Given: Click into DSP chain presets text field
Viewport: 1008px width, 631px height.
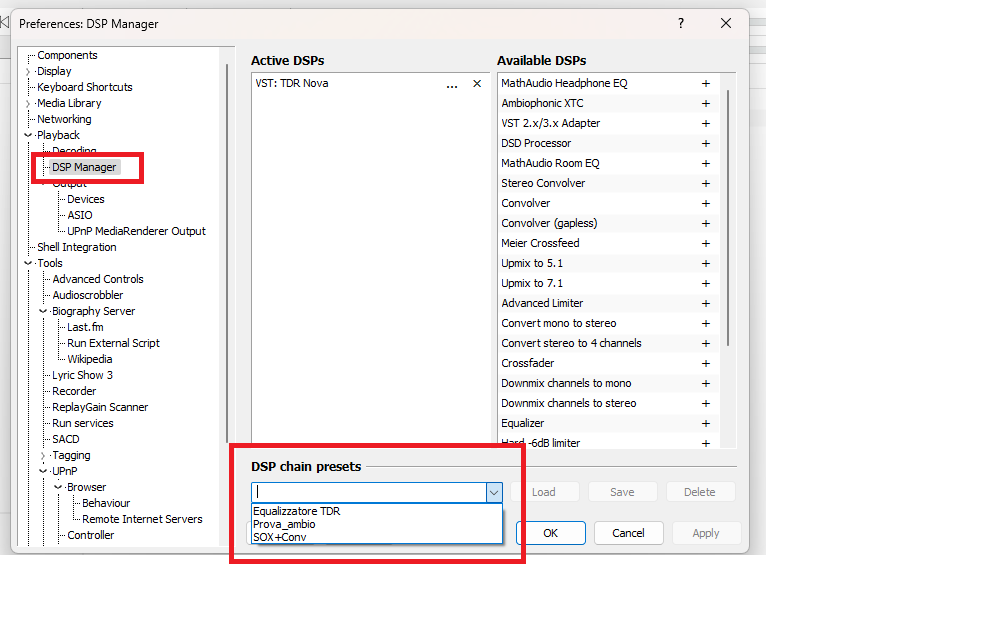Looking at the screenshot, I should pyautogui.click(x=370, y=492).
